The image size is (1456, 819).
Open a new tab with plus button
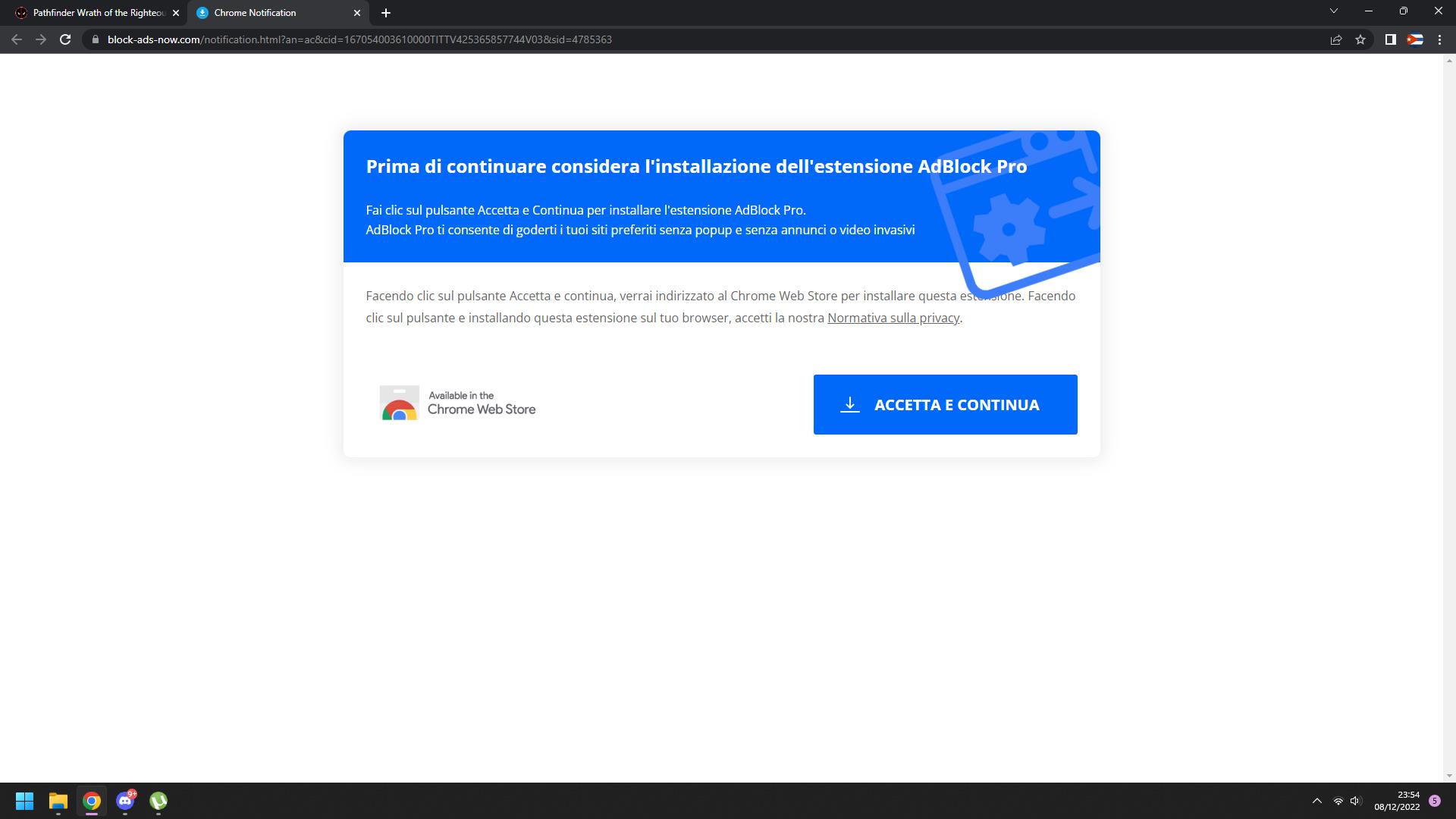coord(386,13)
